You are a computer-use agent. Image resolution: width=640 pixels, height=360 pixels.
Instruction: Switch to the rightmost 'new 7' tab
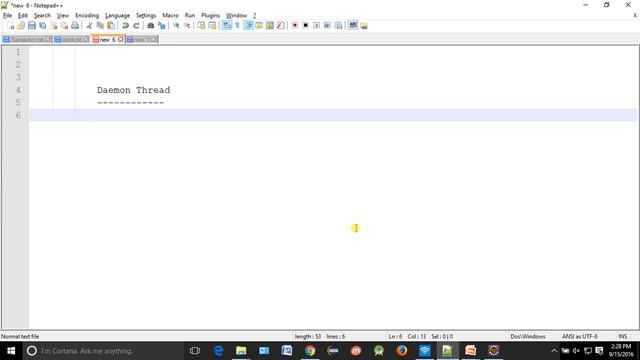click(x=141, y=40)
